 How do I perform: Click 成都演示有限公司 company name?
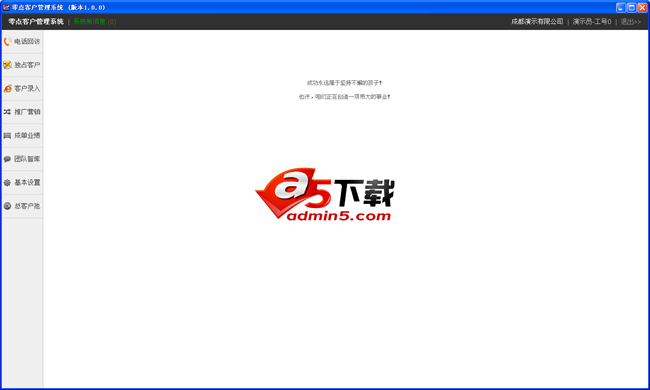pyautogui.click(x=537, y=22)
